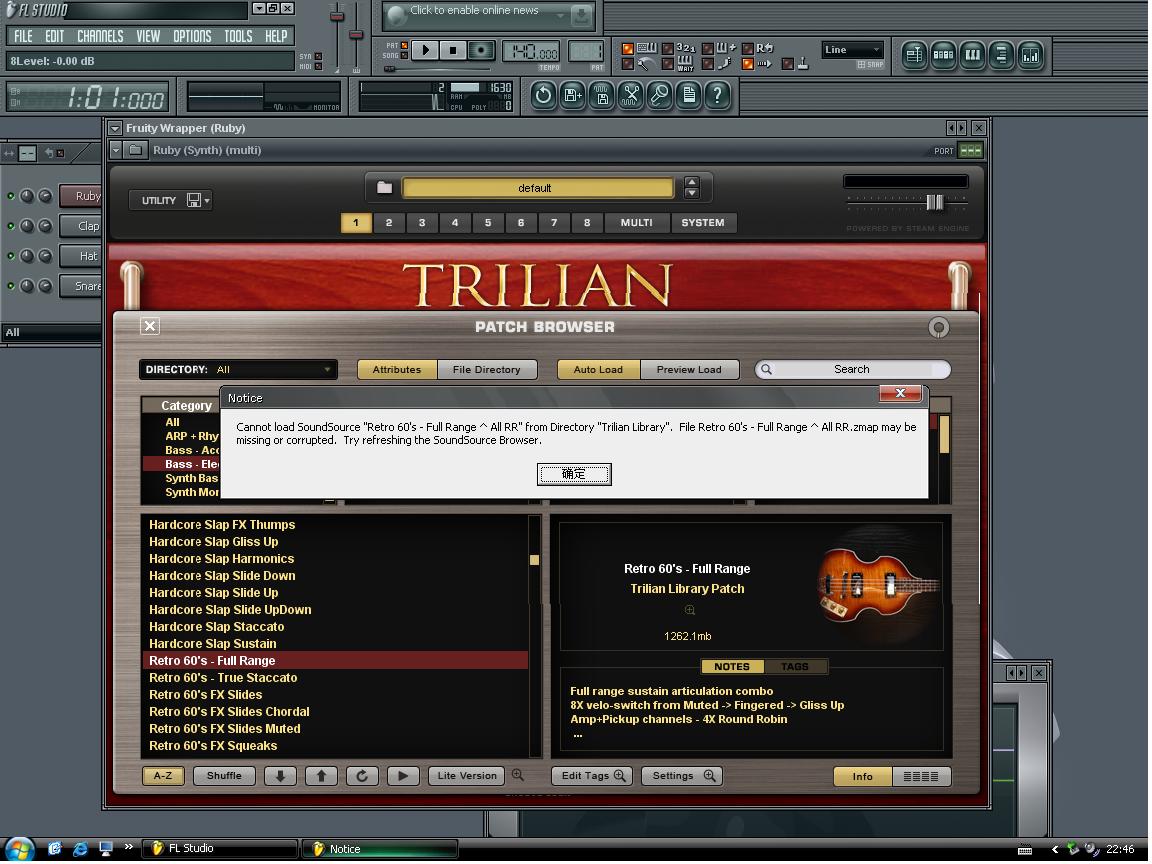Viewport: 1152px width, 864px height.
Task: Click the help question-mark icon
Action: 718,95
